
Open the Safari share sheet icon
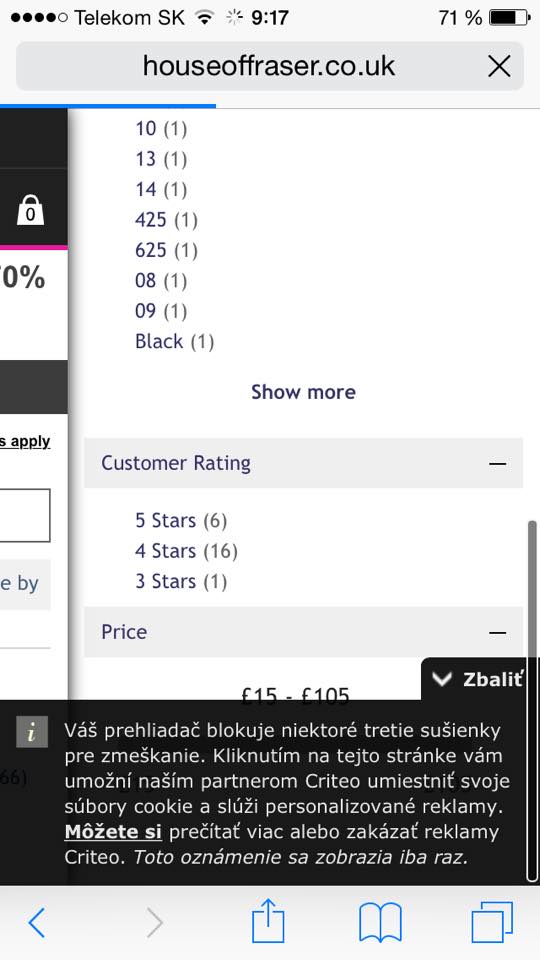pyautogui.click(x=268, y=920)
